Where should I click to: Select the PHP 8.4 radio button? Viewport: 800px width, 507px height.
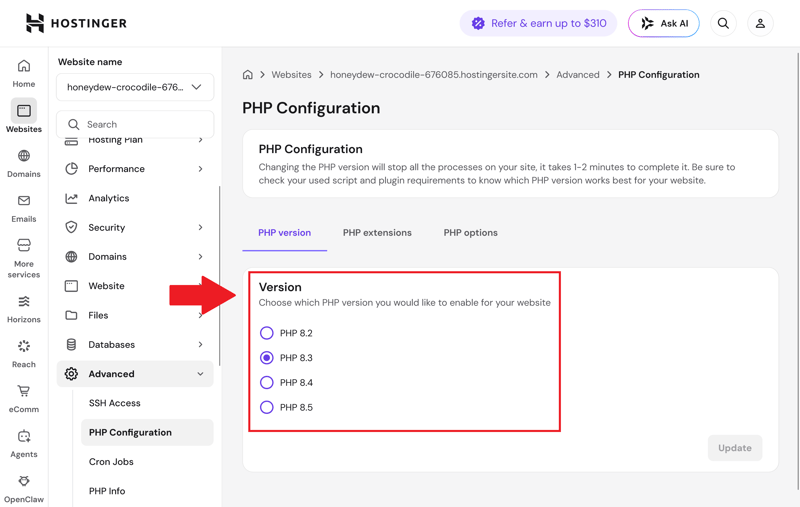tap(266, 383)
